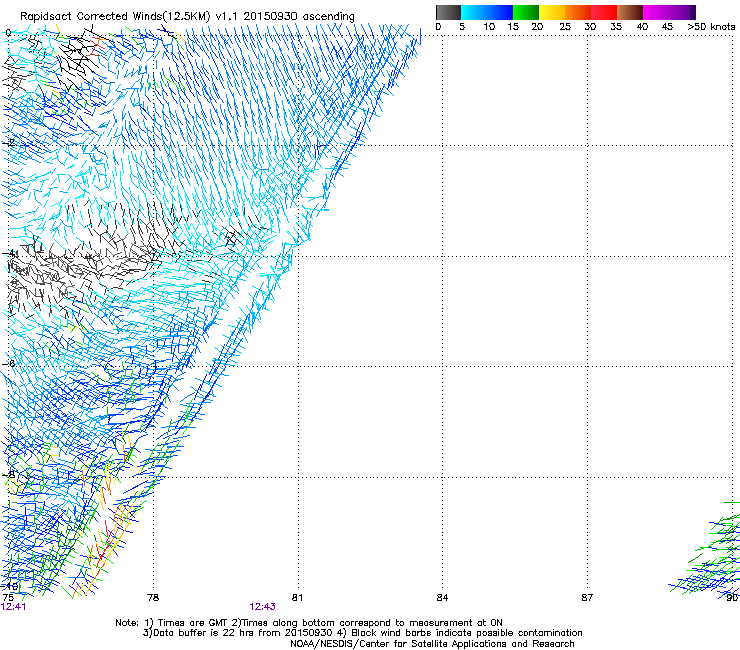Click the 'Times are GMT' note line
Image resolution: width=740 pixels, height=650 pixels.
[309, 623]
